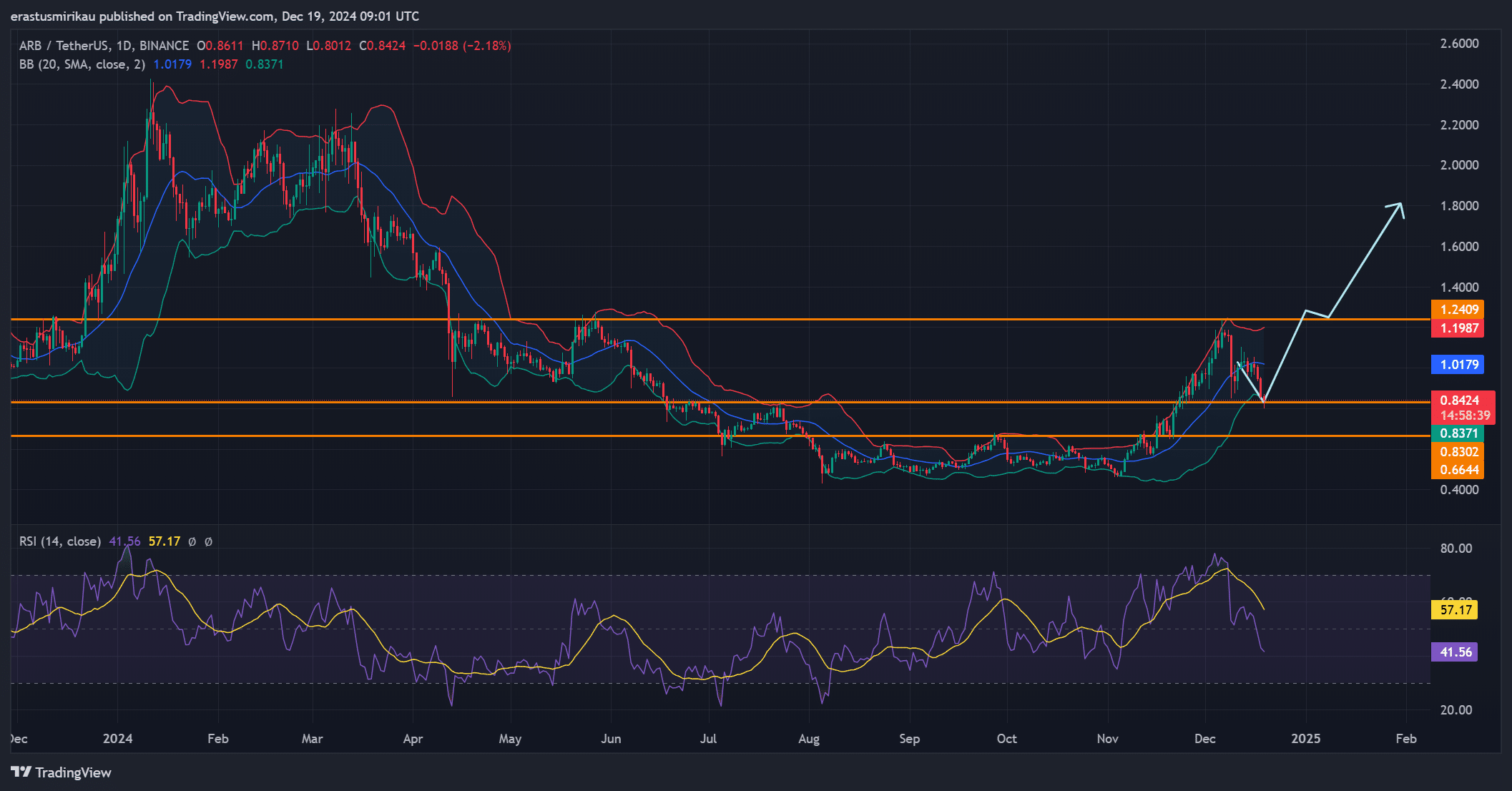The height and width of the screenshot is (791, 1512).
Task: Click the 80.00 RSI axis tick
Action: coord(1456,549)
